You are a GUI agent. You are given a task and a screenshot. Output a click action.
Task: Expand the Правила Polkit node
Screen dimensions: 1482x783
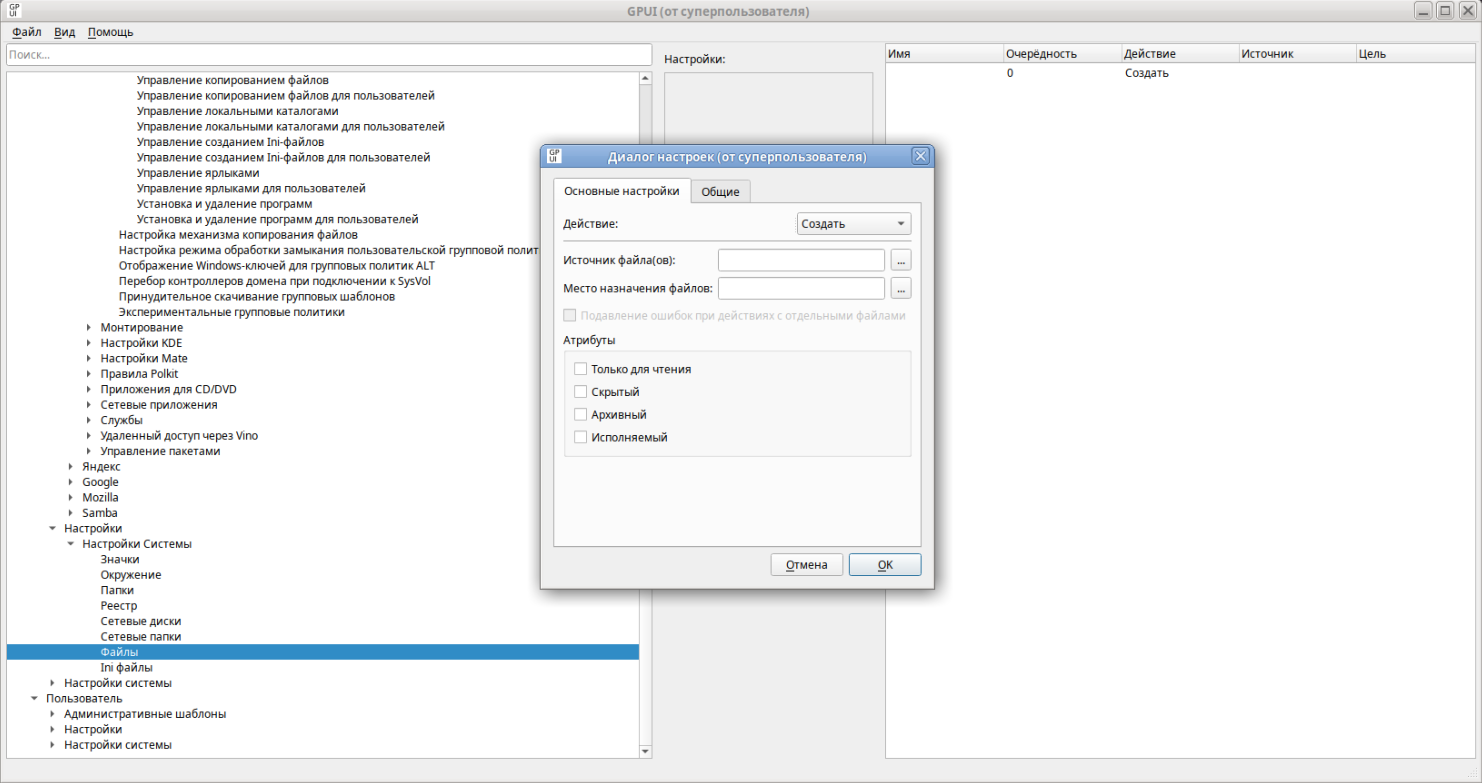point(89,374)
